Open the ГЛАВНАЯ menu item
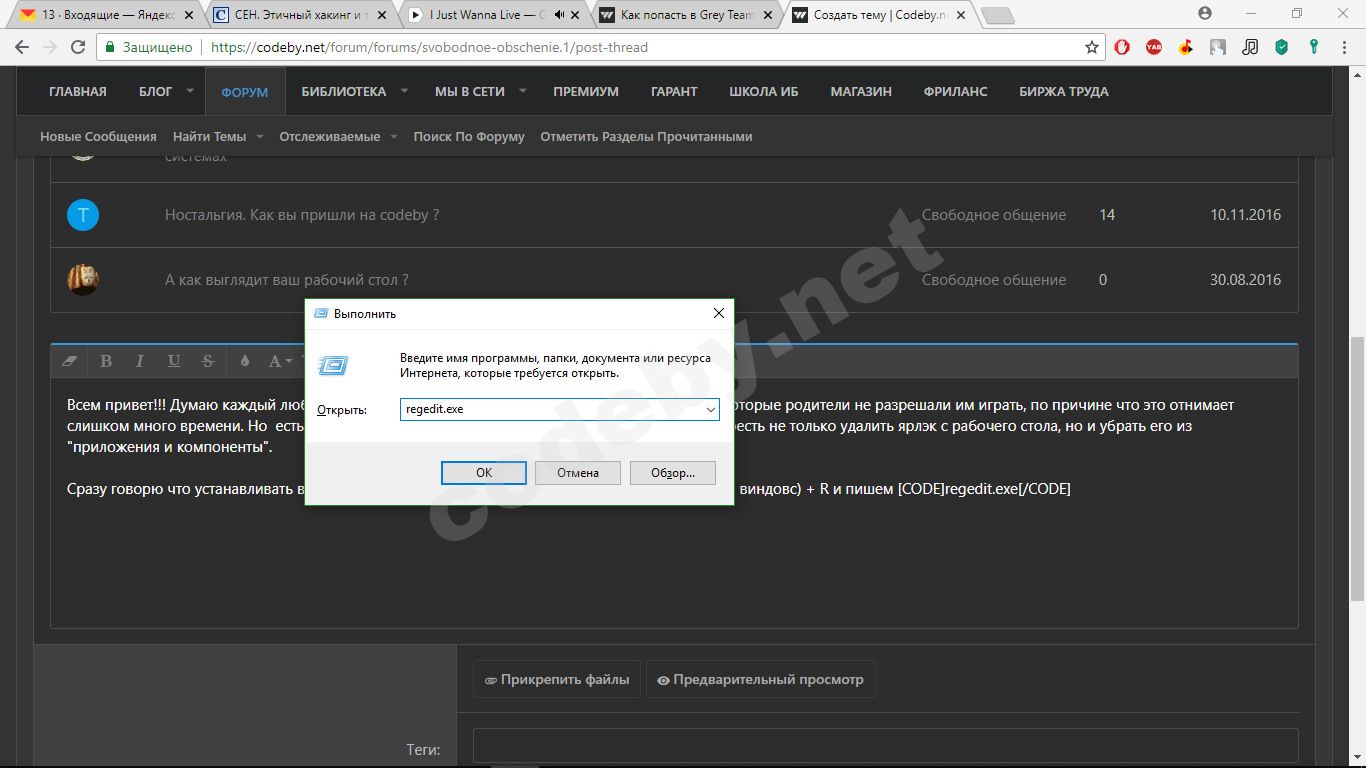Image resolution: width=1366 pixels, height=768 pixels. point(78,92)
